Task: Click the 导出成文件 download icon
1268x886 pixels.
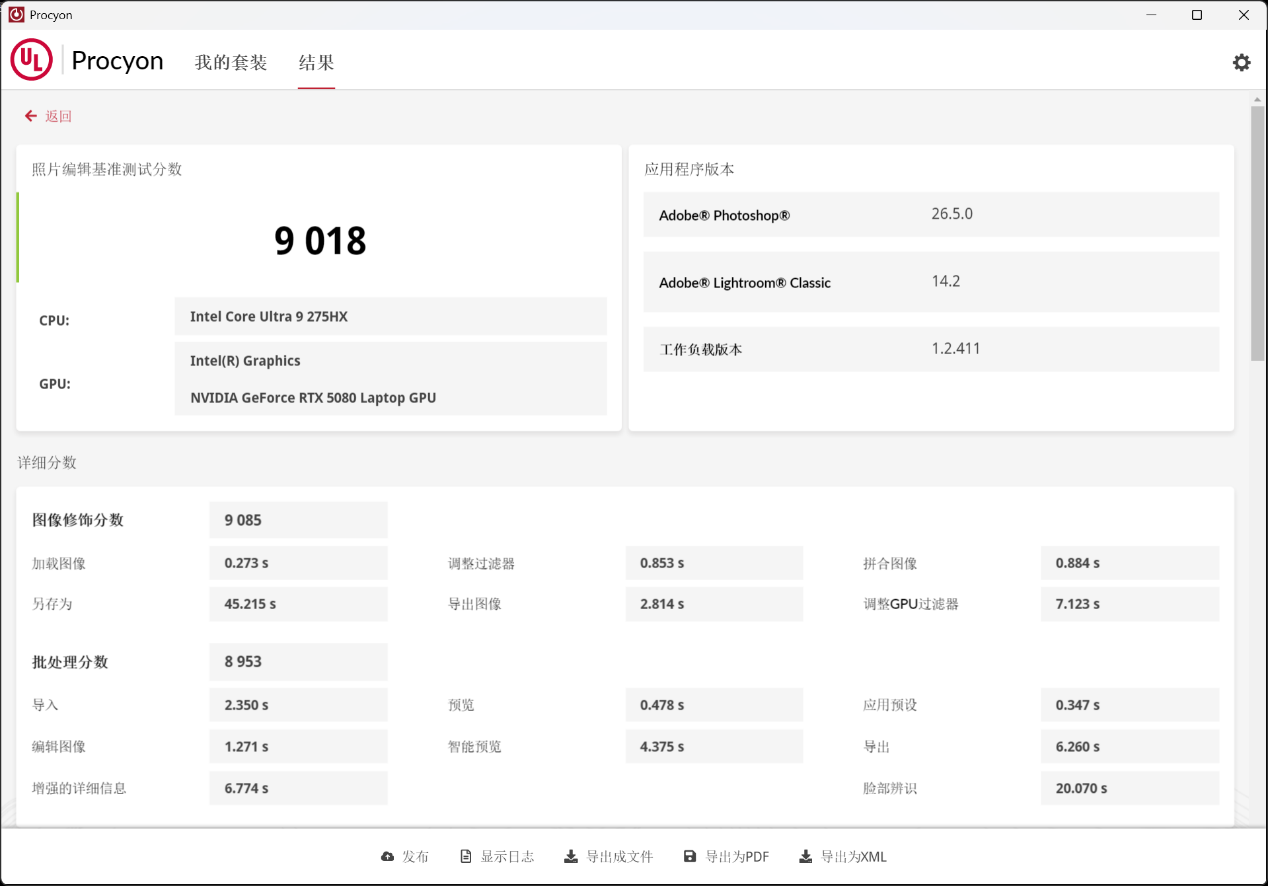Action: coord(570,856)
